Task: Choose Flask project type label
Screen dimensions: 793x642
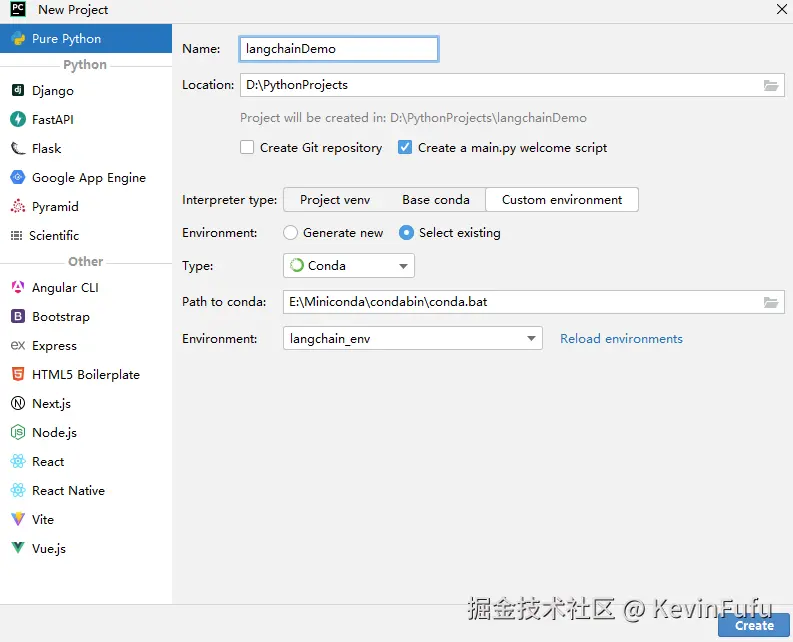Action: tap(47, 148)
